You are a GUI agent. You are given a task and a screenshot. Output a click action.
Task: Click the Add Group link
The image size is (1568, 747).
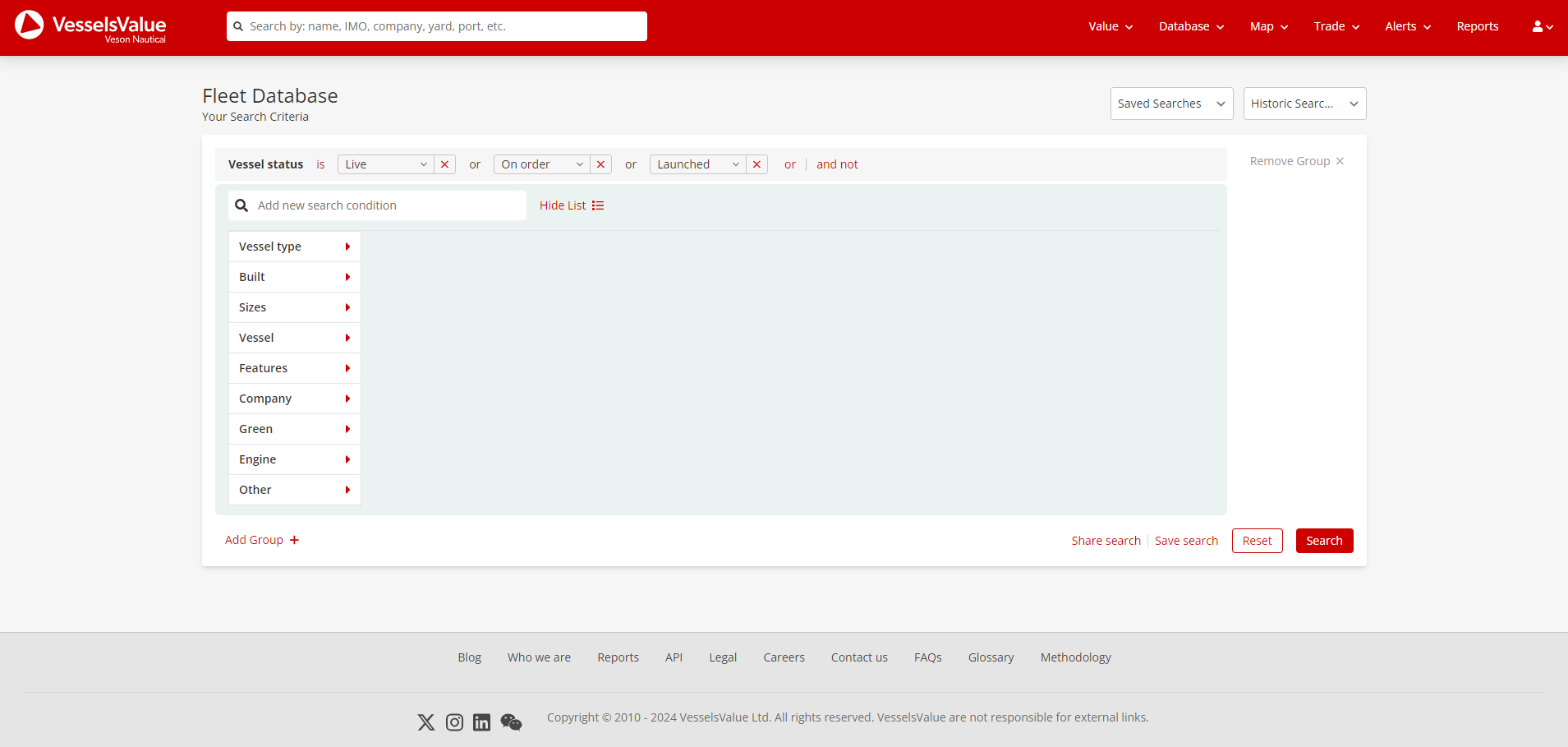pyautogui.click(x=260, y=539)
